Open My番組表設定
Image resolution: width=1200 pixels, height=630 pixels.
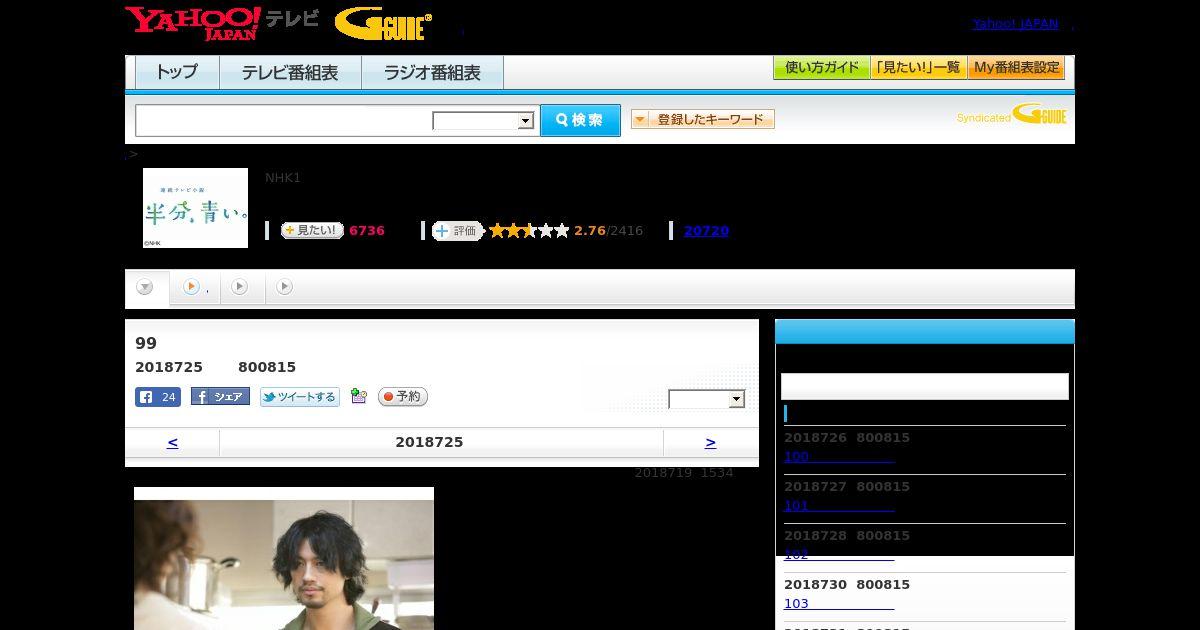point(1016,68)
